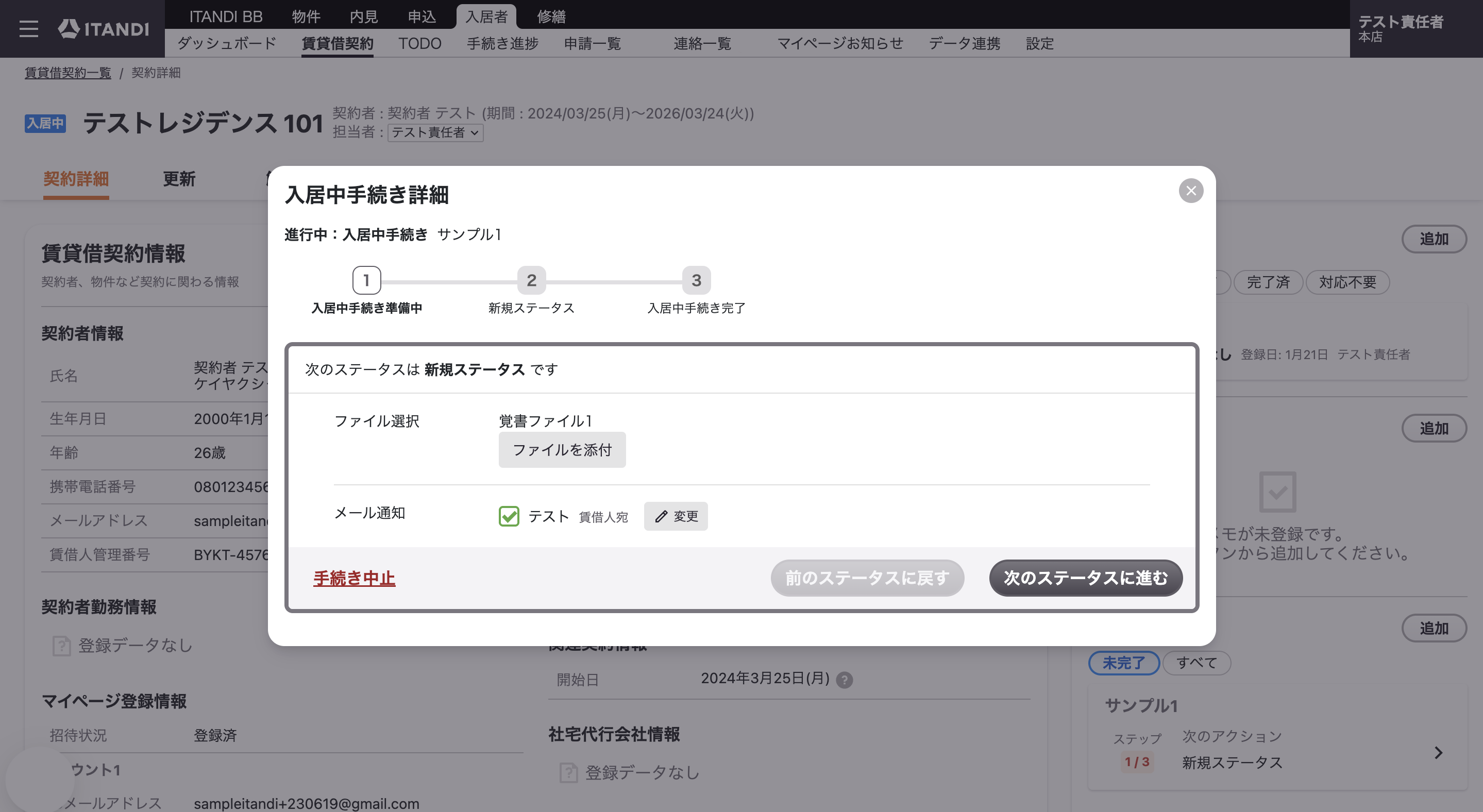The height and width of the screenshot is (812, 1483).
Task: Click 前のステータスに戻す button
Action: coord(867,578)
